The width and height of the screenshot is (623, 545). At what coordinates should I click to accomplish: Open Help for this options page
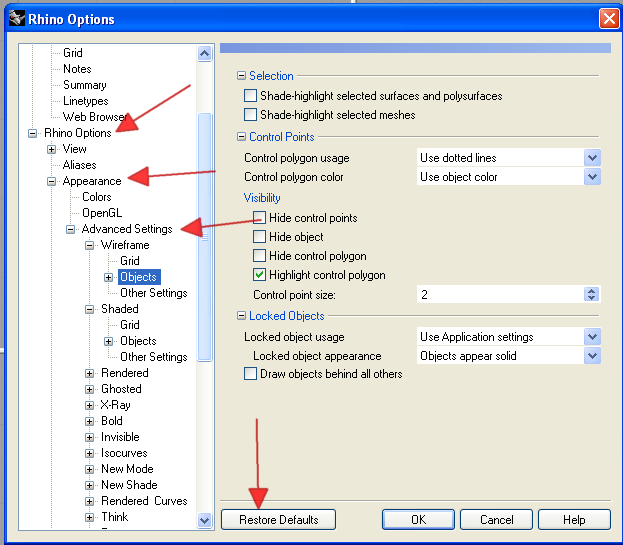pyautogui.click(x=574, y=520)
